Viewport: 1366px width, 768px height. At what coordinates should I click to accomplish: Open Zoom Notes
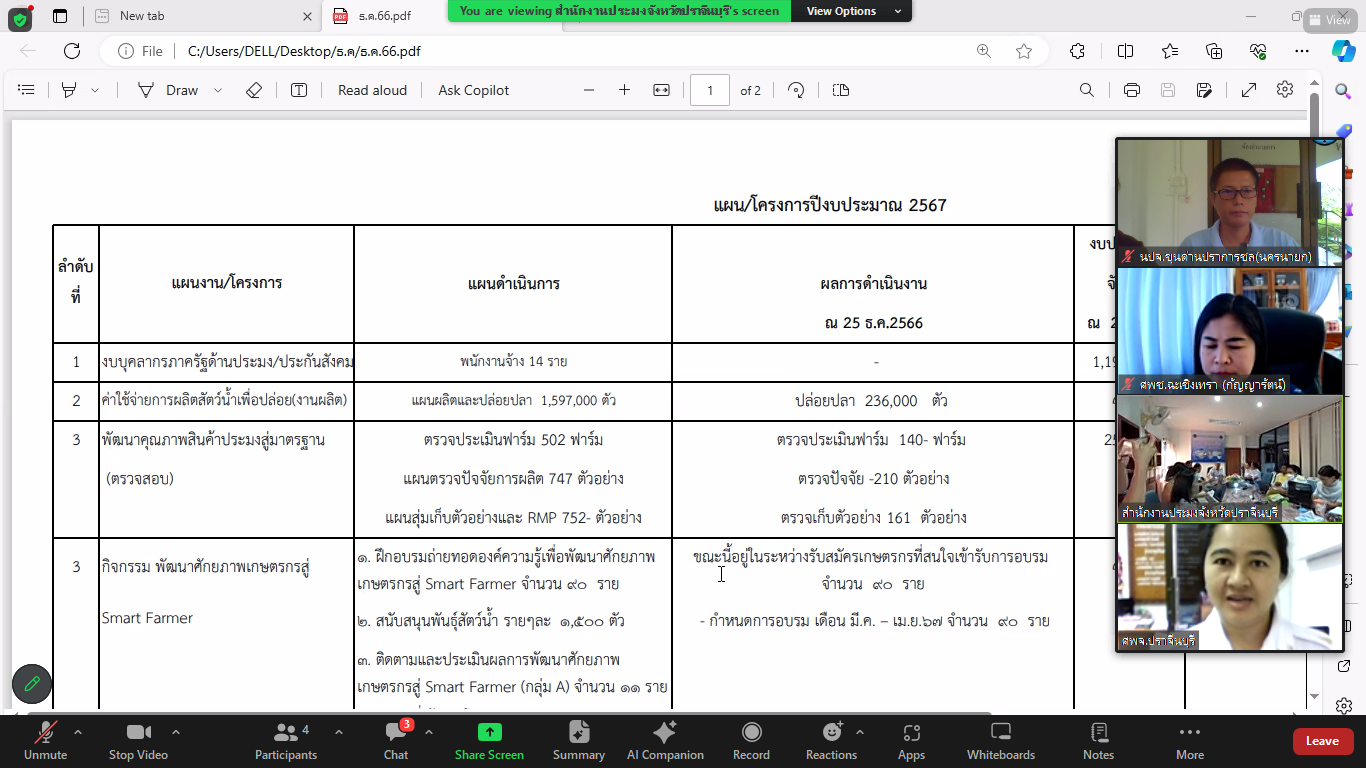click(1098, 741)
